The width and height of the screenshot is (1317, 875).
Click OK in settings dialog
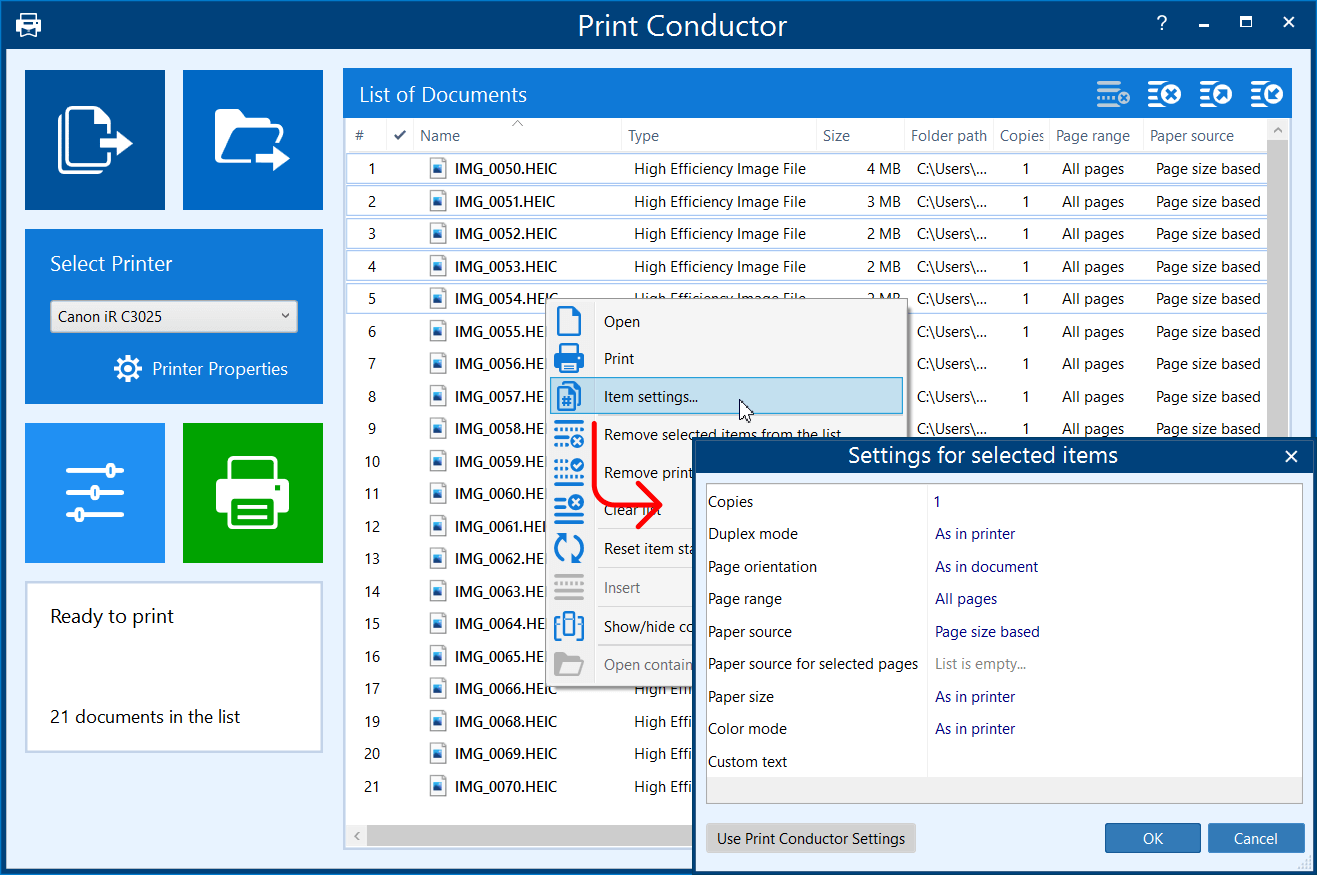1153,838
